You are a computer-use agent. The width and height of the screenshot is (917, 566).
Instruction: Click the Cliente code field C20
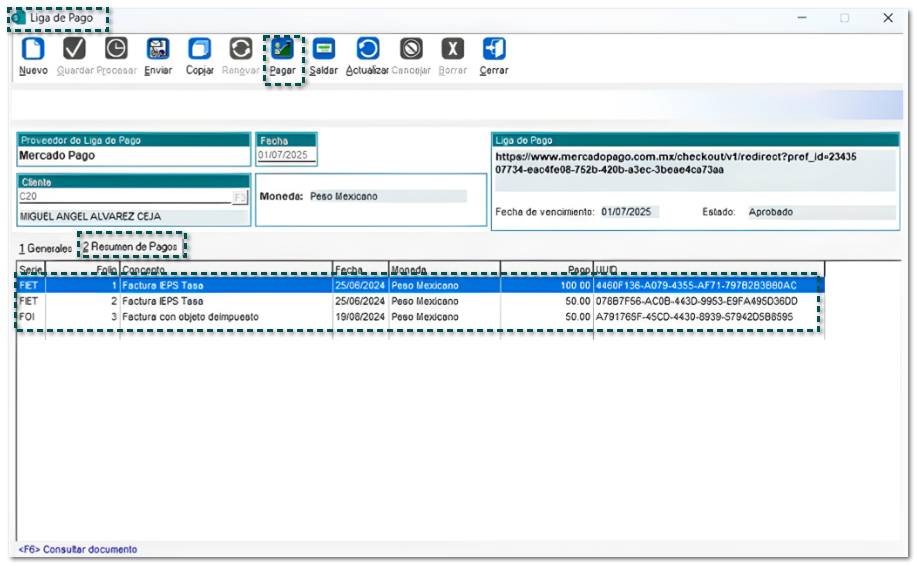(x=124, y=197)
